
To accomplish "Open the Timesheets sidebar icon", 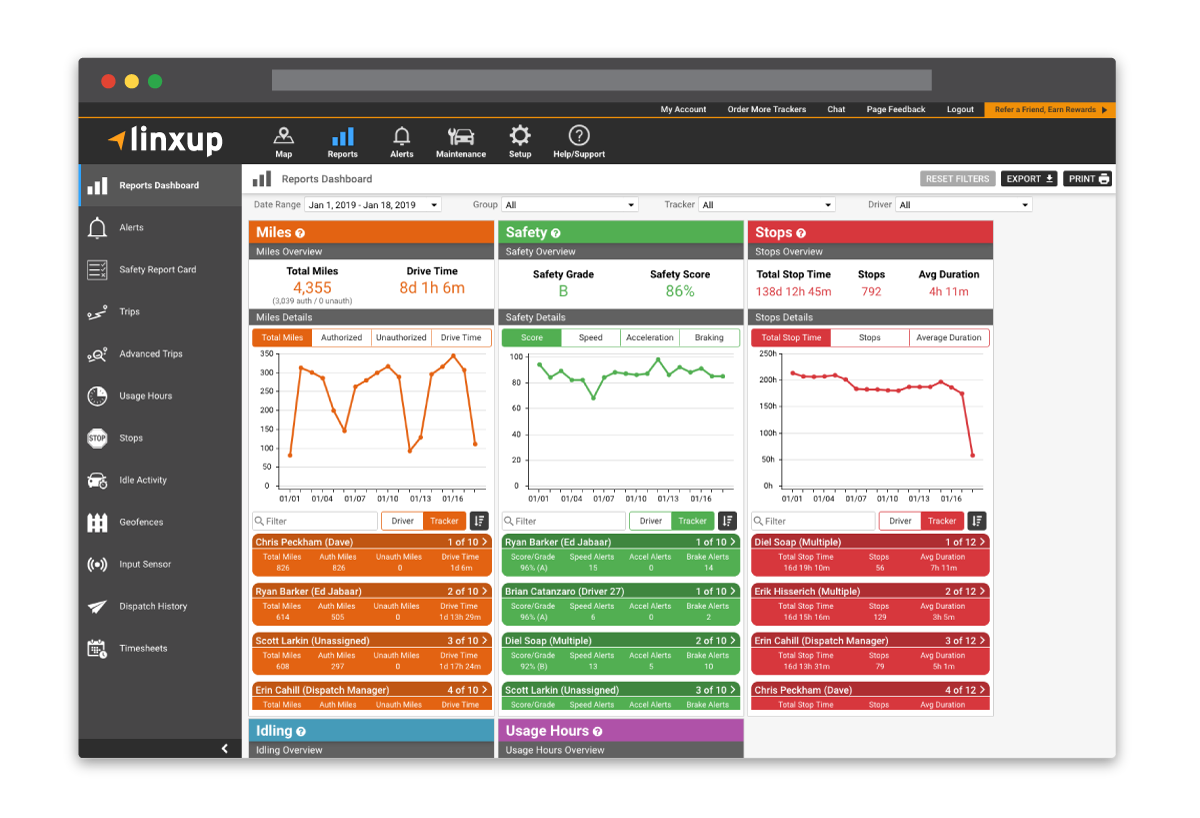I will [97, 648].
